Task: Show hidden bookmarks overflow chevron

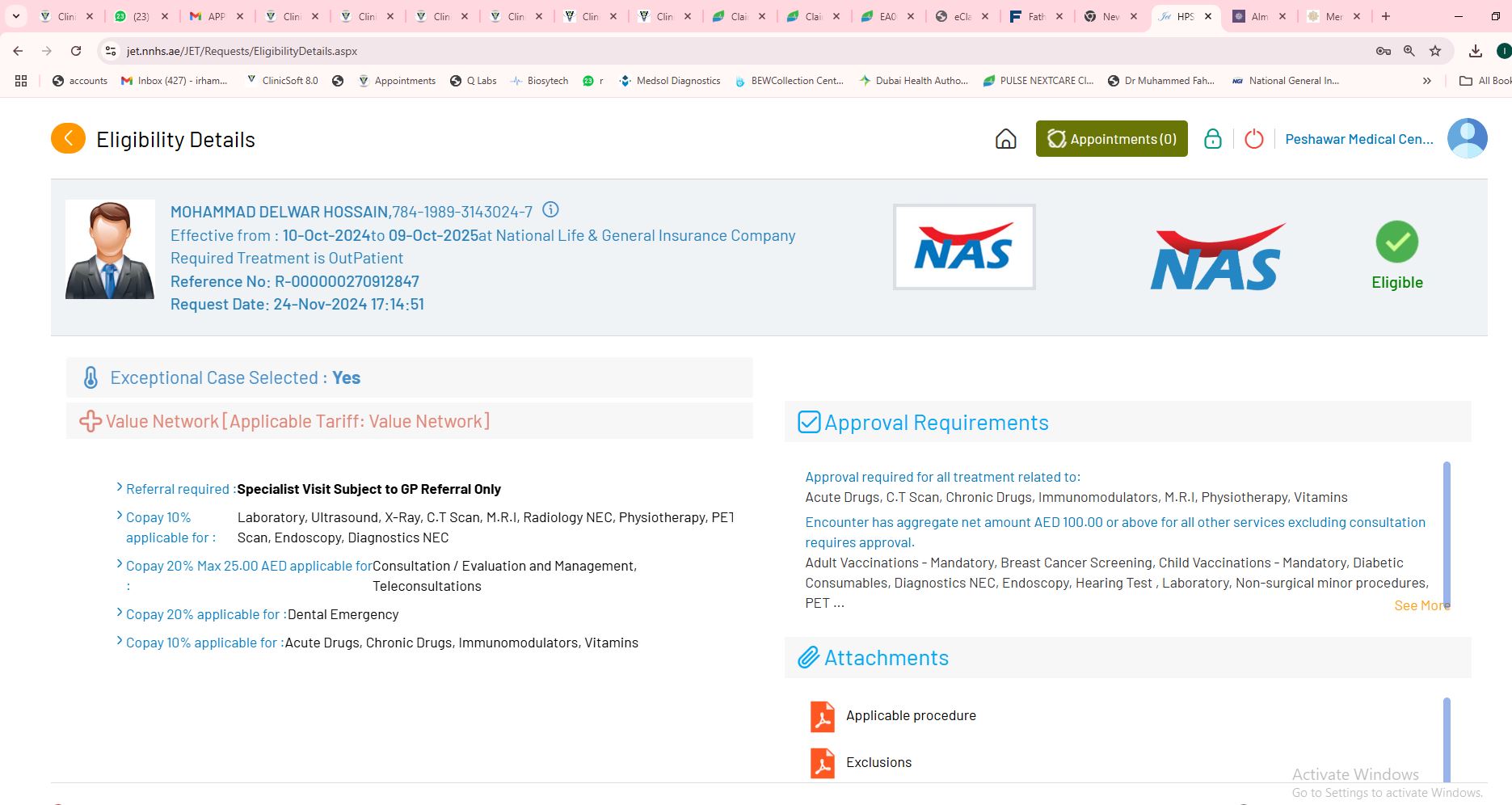Action: [x=1426, y=81]
